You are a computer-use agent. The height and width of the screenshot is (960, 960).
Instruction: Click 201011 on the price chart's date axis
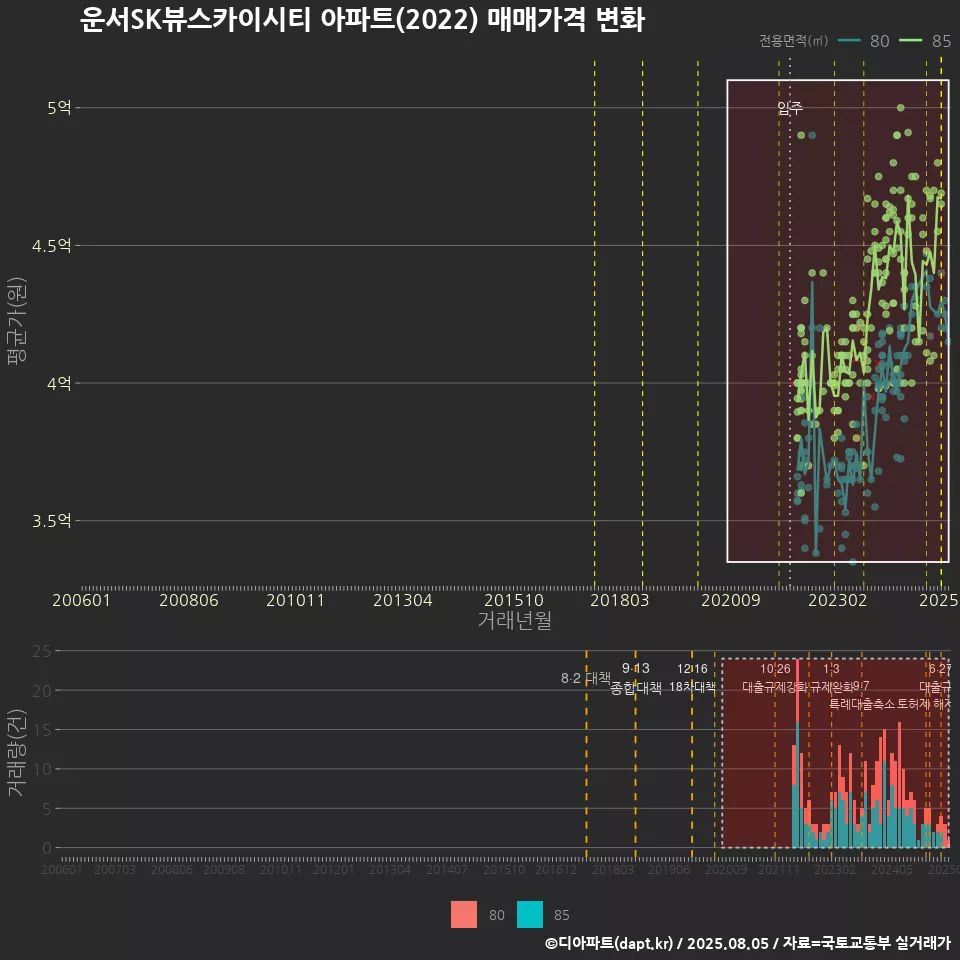[295, 600]
